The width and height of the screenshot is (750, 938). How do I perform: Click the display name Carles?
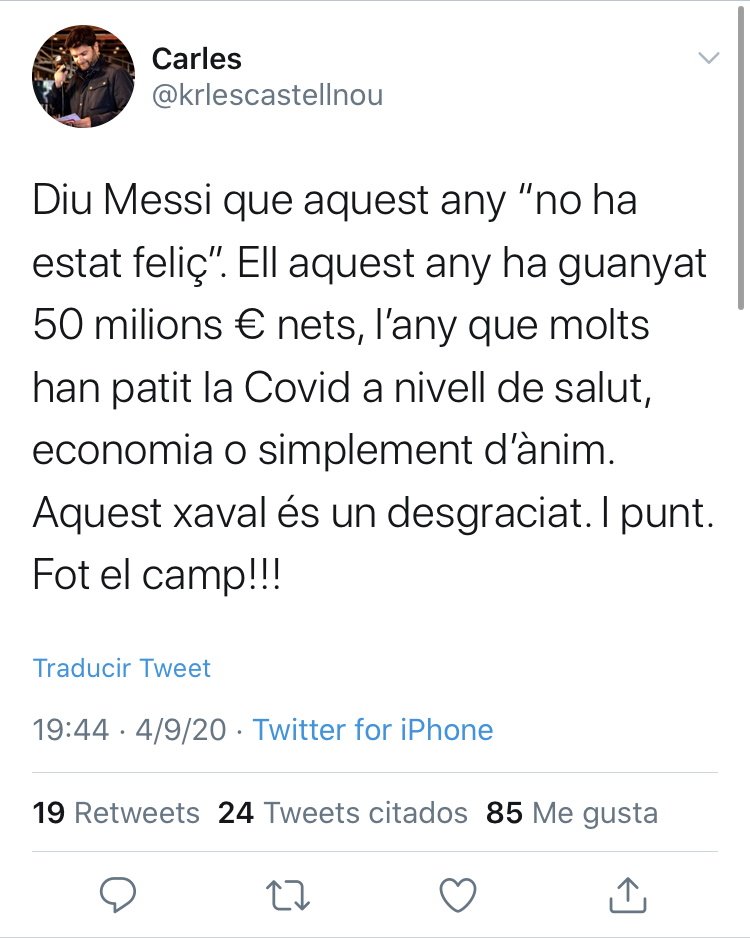point(196,58)
